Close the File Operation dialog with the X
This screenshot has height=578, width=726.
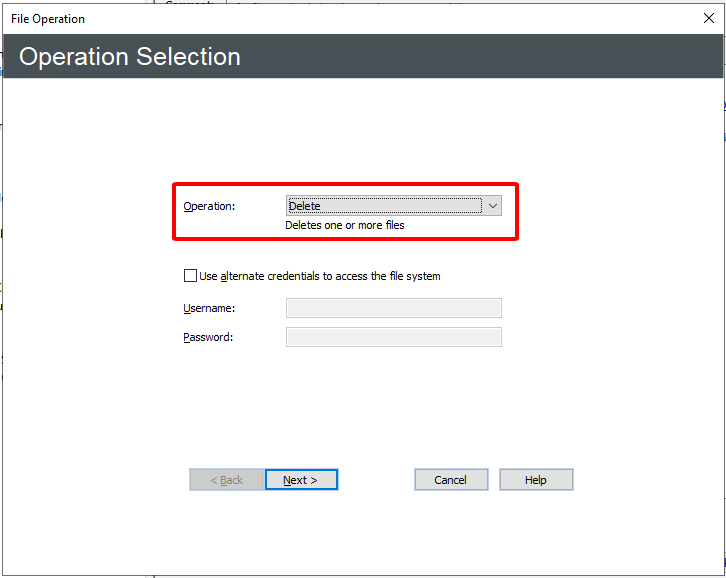tap(708, 19)
